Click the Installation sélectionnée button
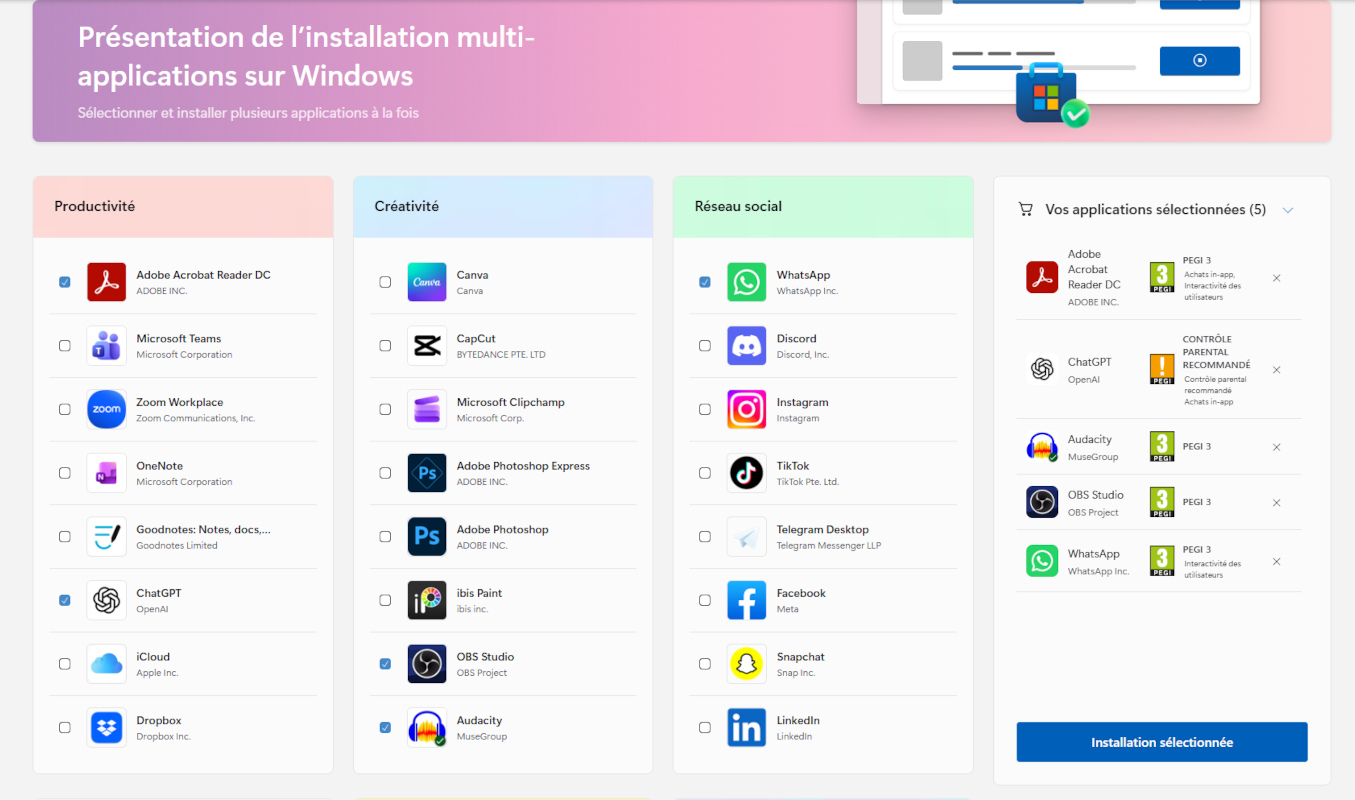 click(x=1161, y=742)
